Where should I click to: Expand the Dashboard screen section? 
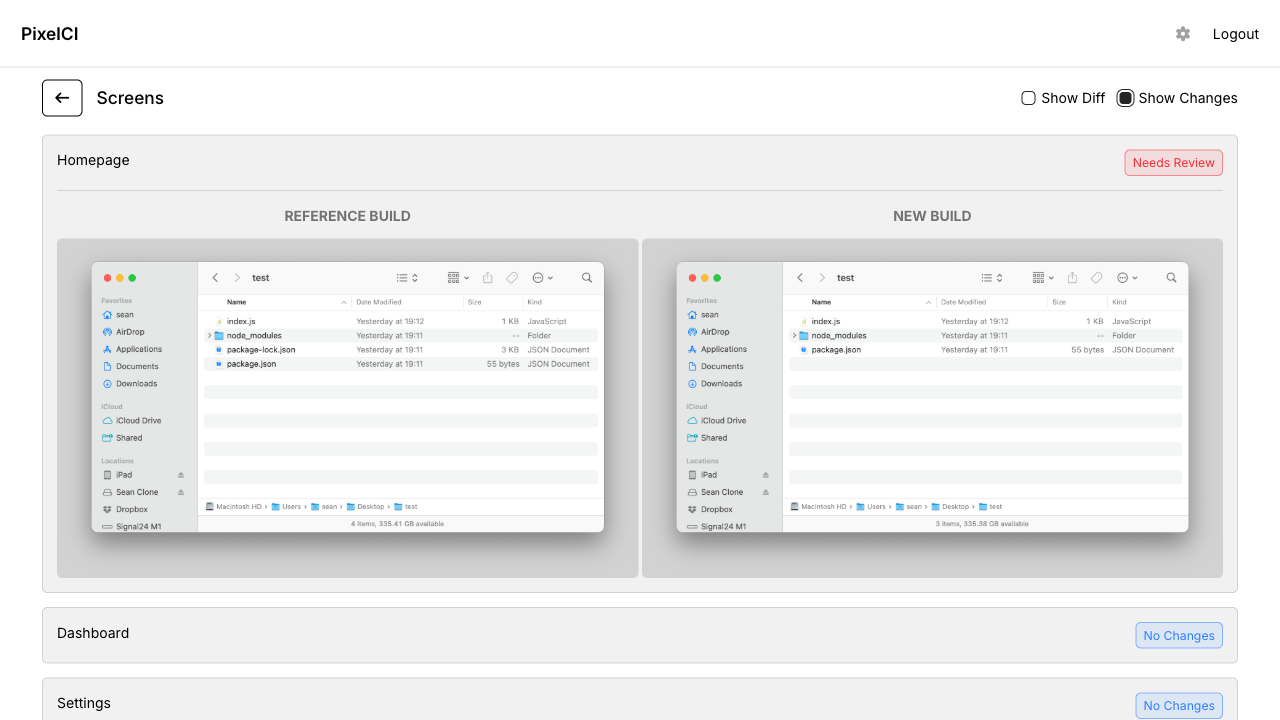tap(93, 634)
